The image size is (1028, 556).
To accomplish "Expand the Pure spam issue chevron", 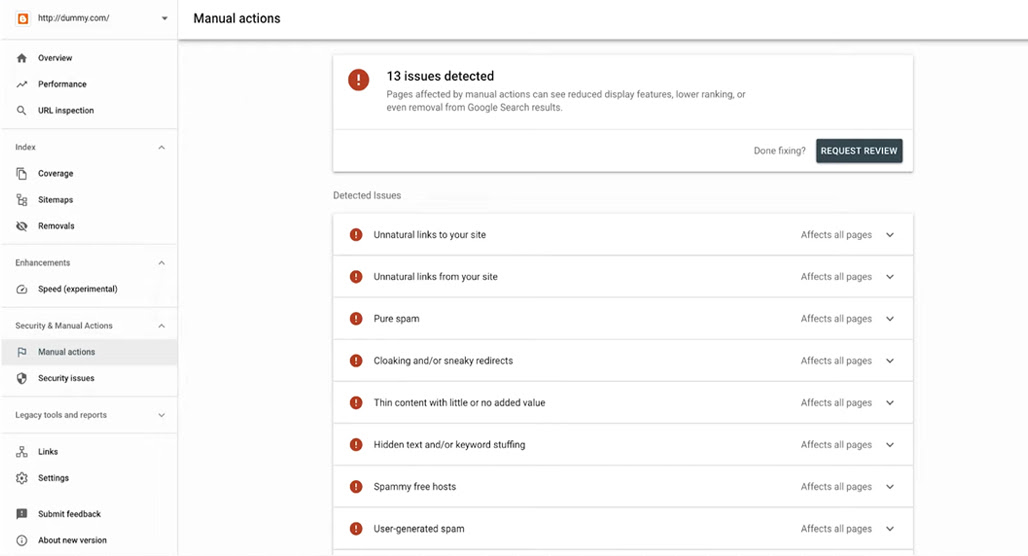I will coord(890,319).
